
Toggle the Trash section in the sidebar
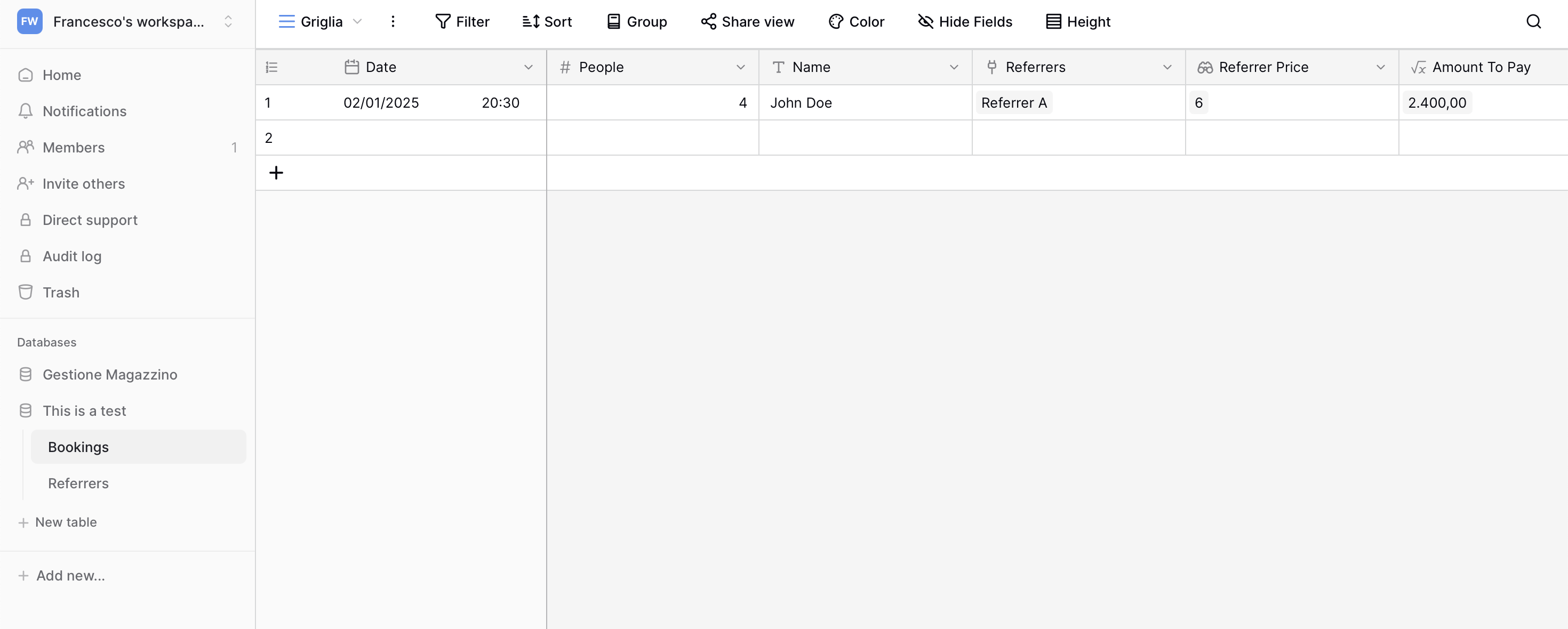point(59,292)
